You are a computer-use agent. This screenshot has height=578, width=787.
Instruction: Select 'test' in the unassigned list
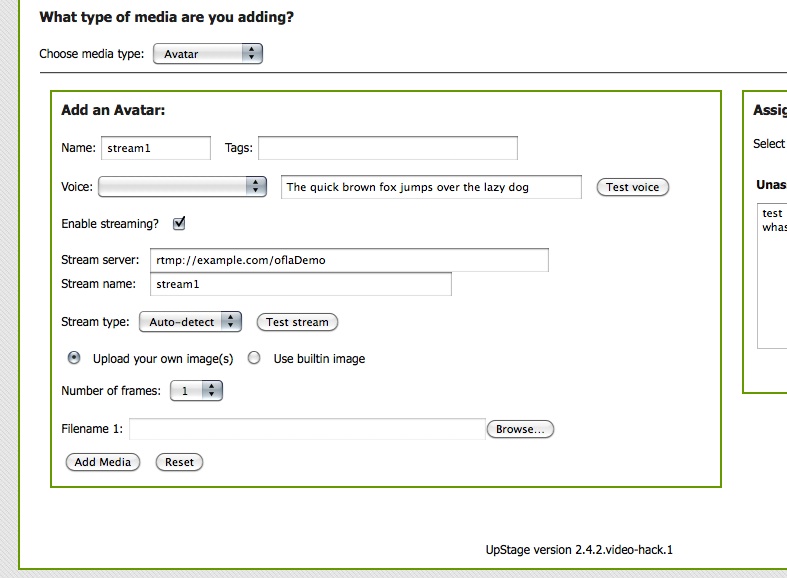772,213
